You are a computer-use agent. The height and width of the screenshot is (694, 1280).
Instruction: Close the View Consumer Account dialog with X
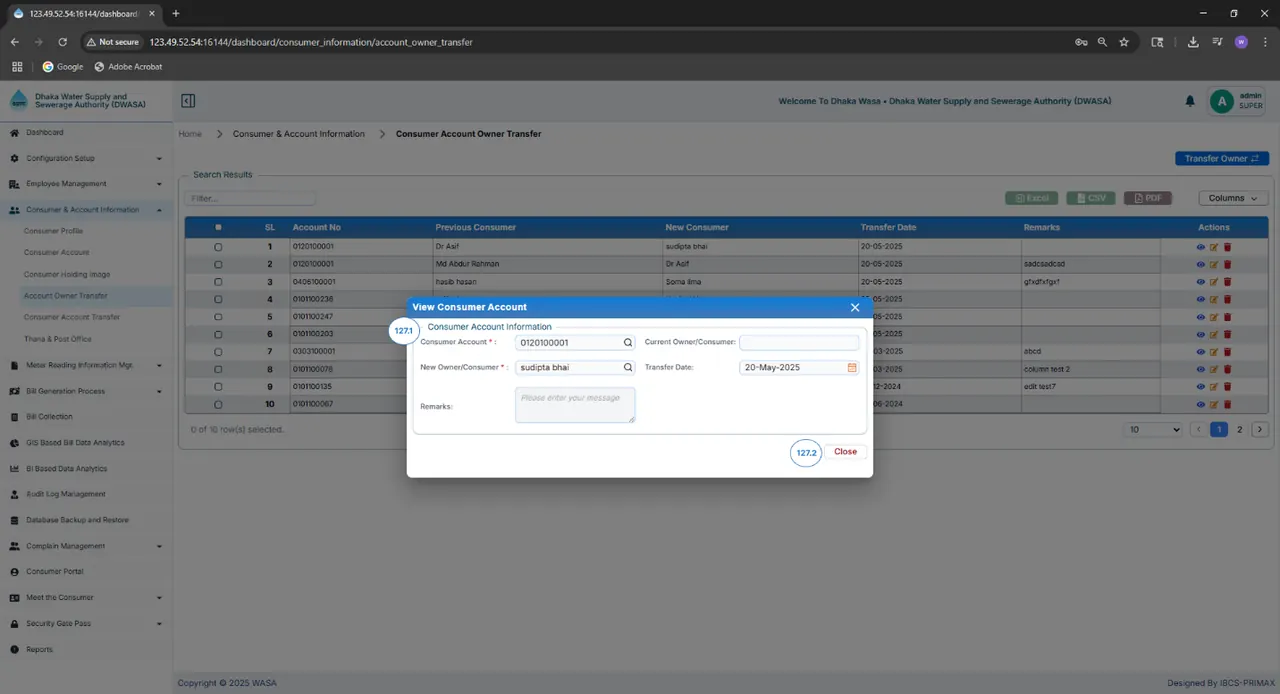click(x=854, y=307)
